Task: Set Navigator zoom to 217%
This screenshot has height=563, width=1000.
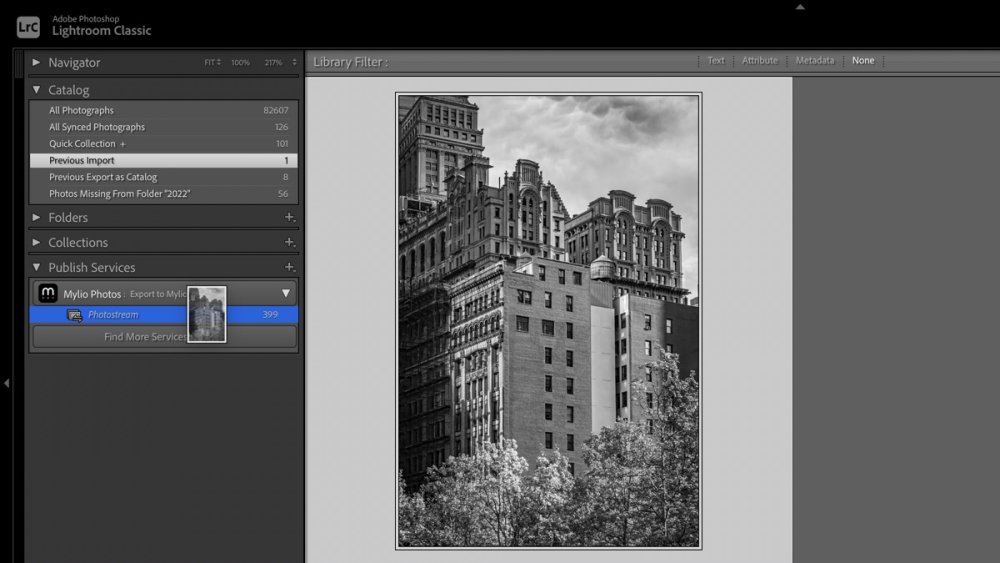Action: pos(273,63)
